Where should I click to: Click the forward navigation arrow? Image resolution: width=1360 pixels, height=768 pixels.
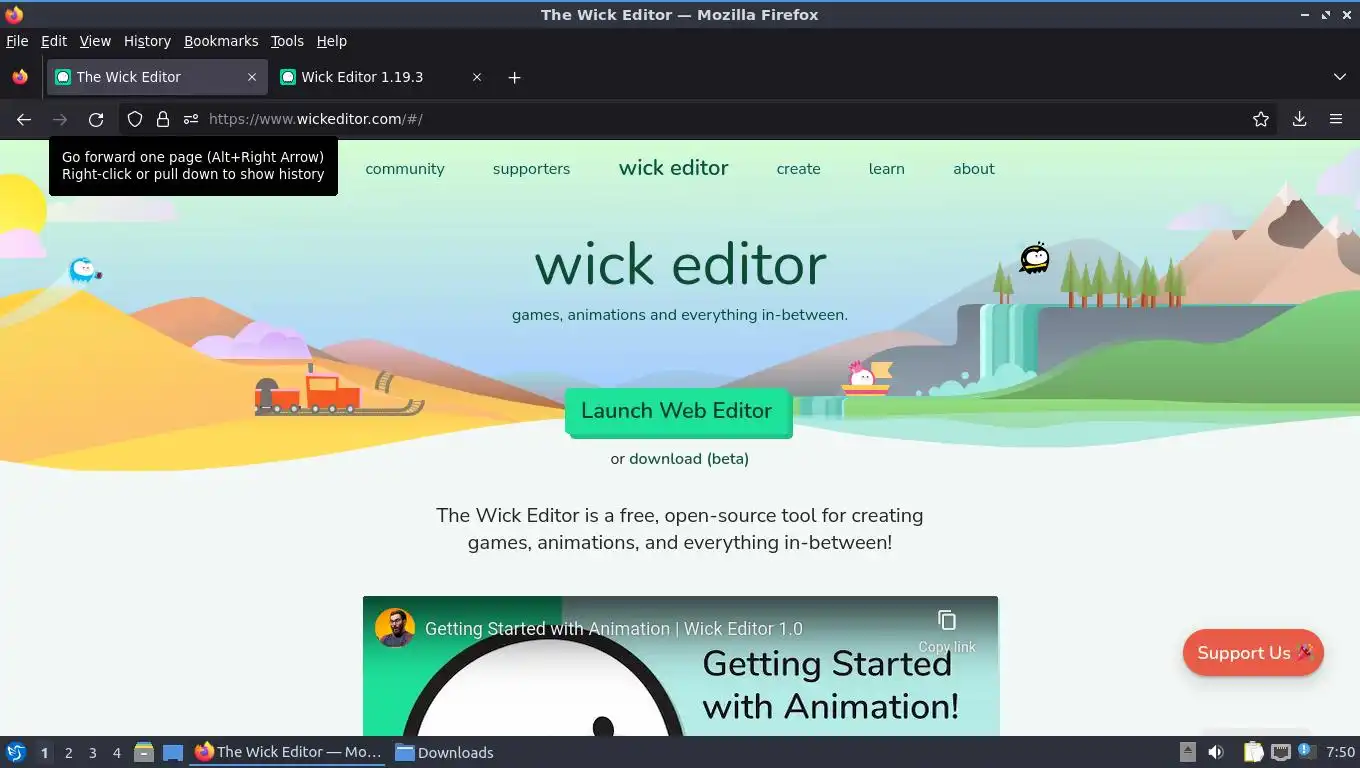pos(60,119)
